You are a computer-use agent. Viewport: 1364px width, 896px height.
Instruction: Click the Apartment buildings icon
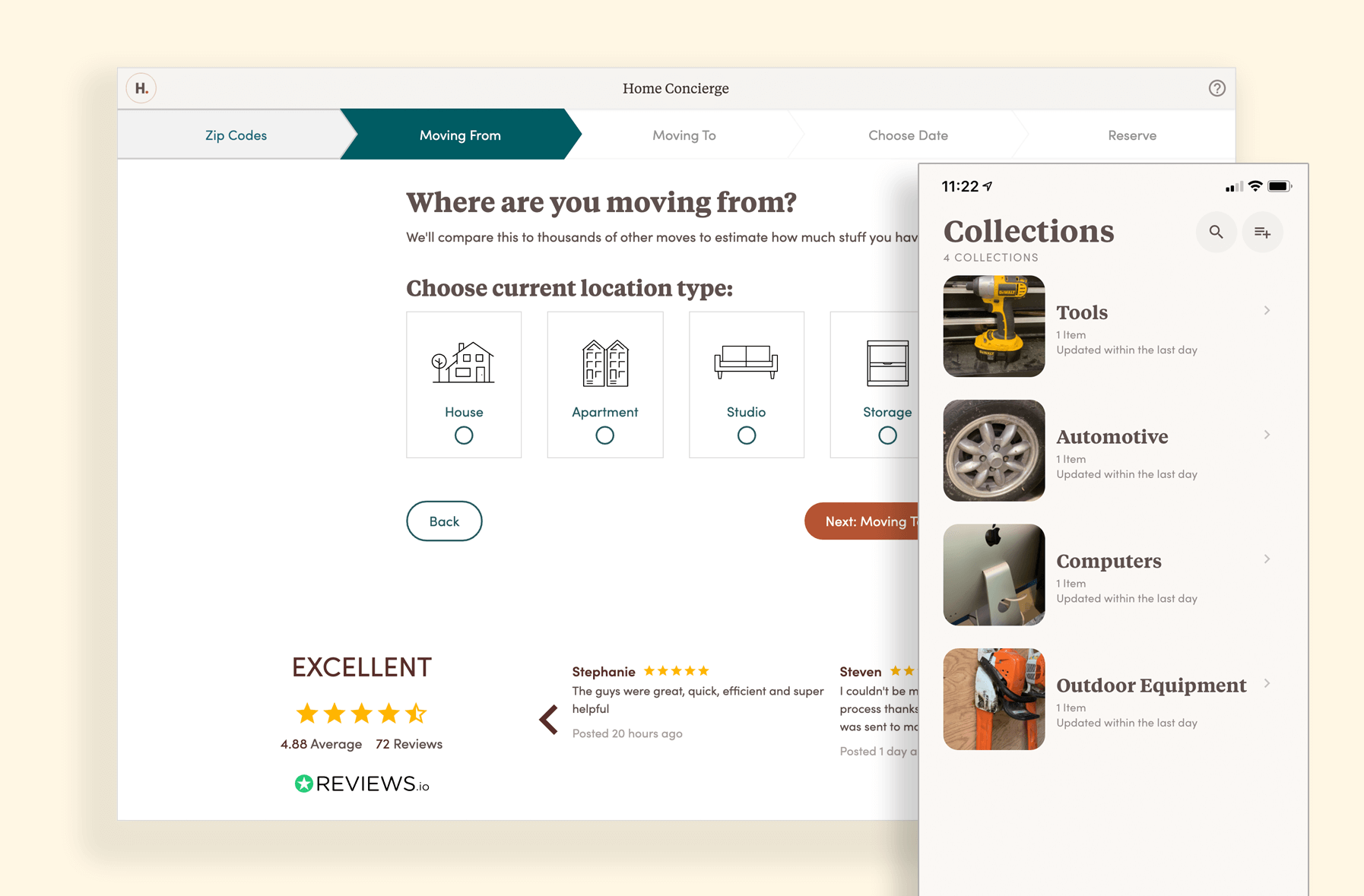(605, 363)
